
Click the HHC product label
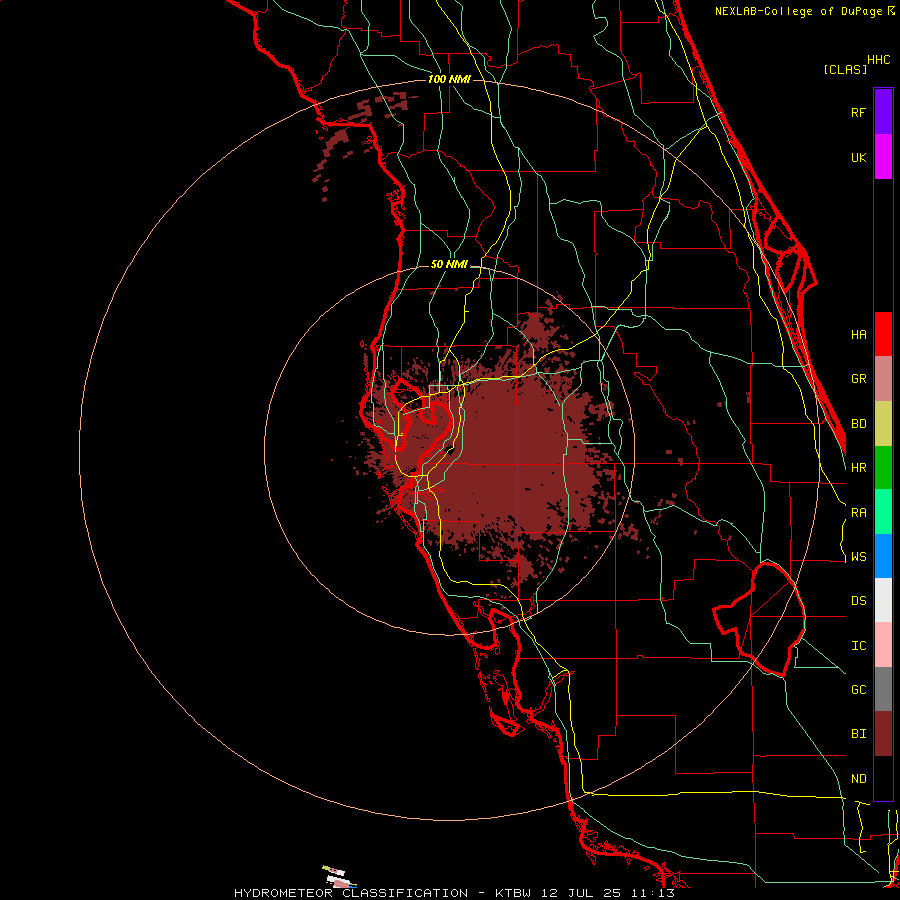coord(878,60)
